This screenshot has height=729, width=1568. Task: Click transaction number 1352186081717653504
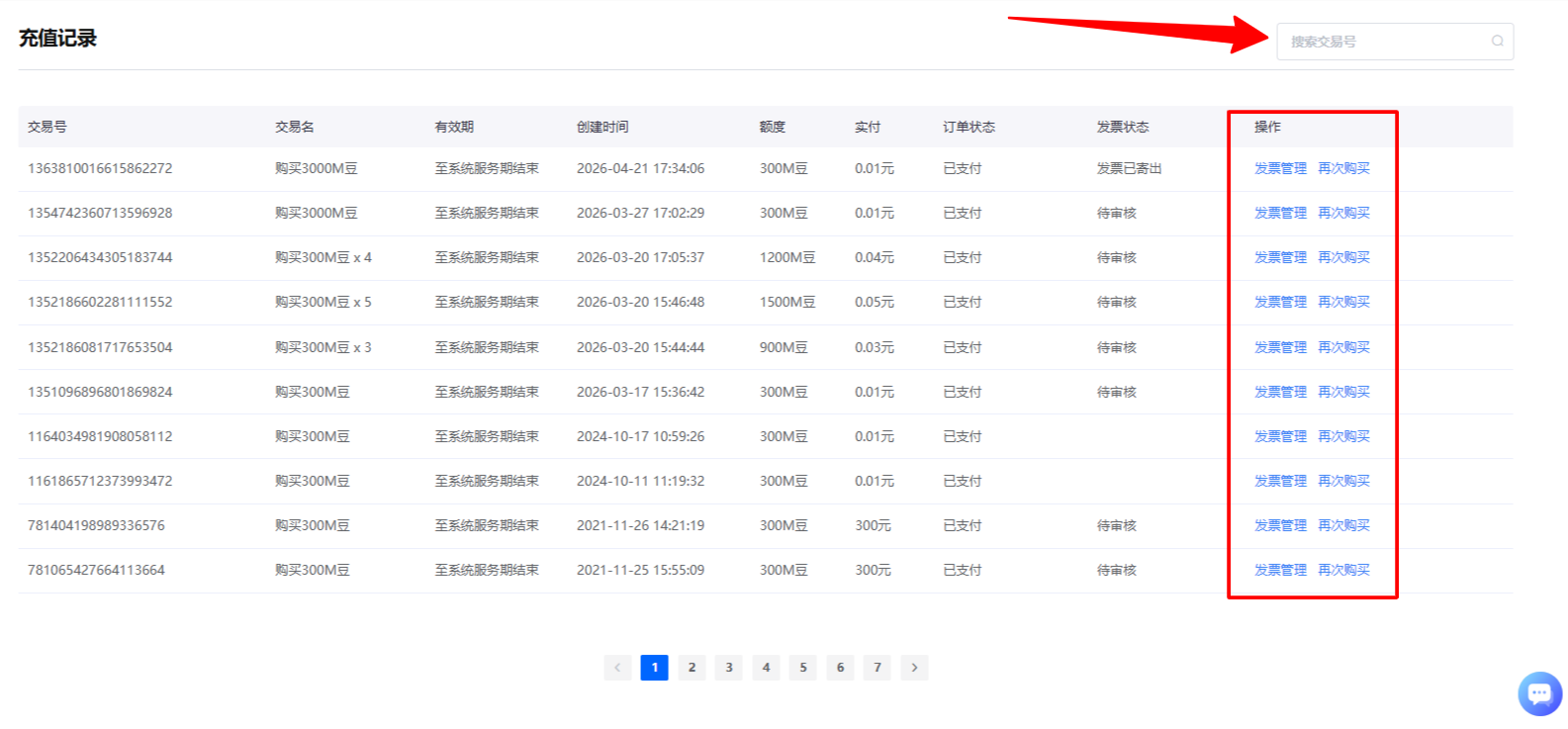[100, 347]
